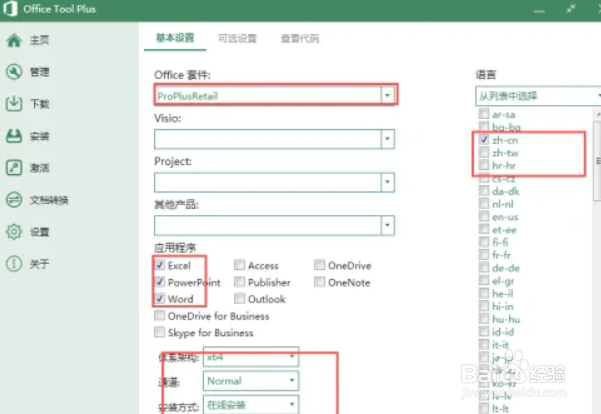Image resolution: width=601 pixels, height=414 pixels.
Task: Open the 激活 activation section
Action: click(28, 168)
